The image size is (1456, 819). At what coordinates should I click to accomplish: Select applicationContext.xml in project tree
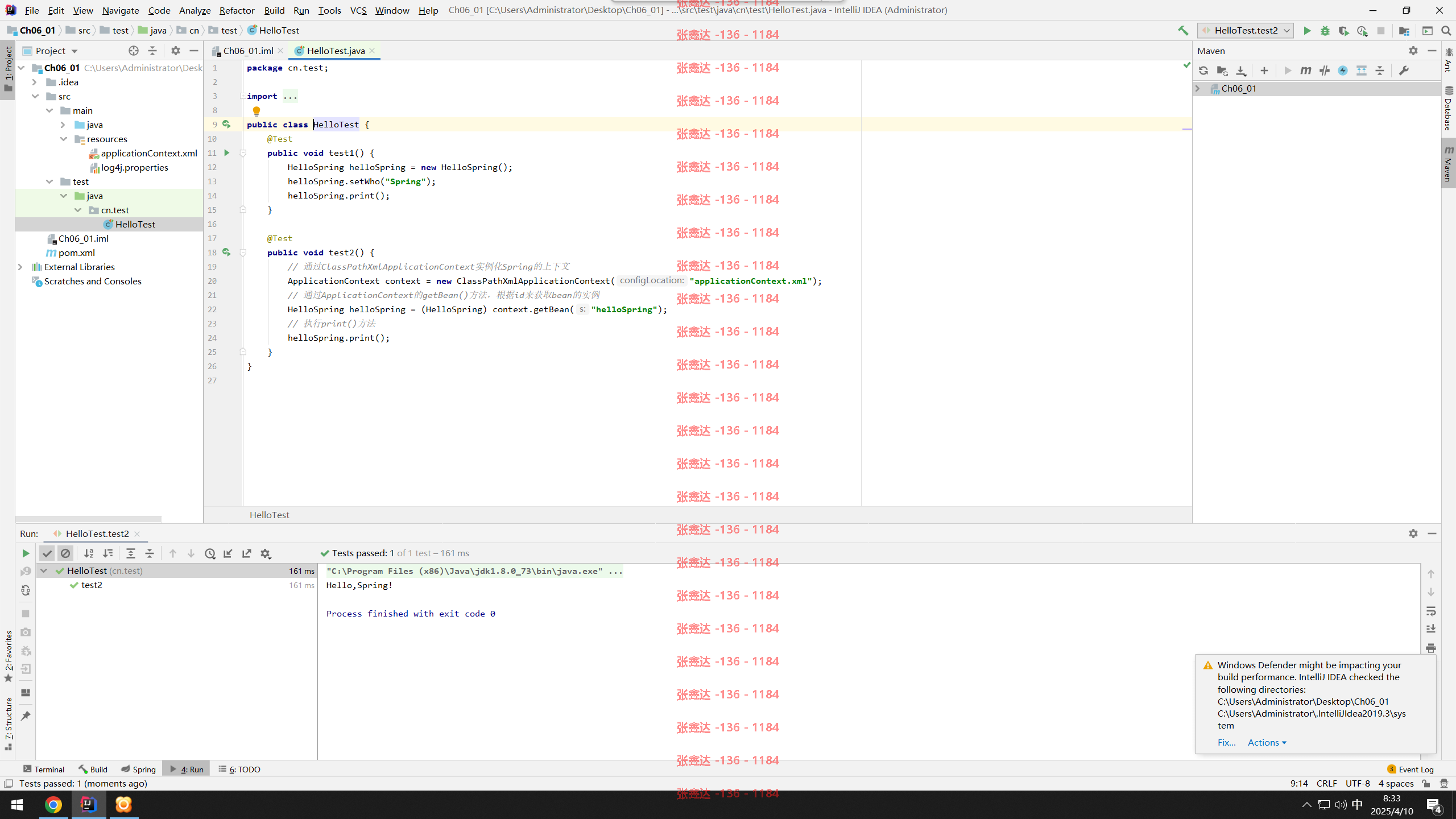point(143,153)
